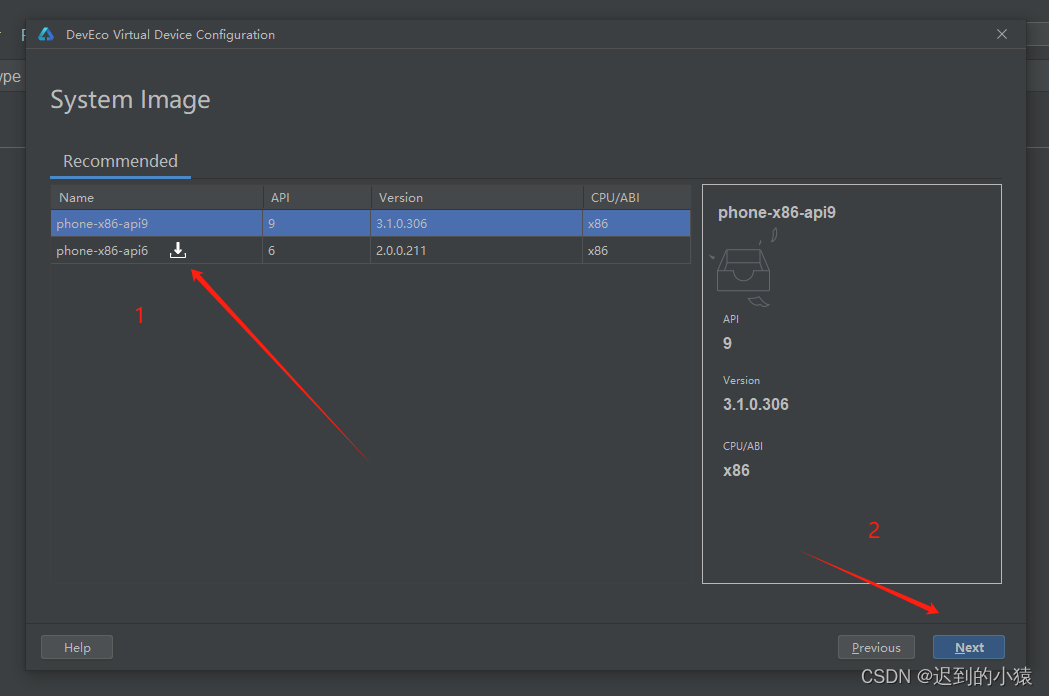This screenshot has height=696, width=1049.
Task: Close the Virtual Device Configuration dialog
Action: [1002, 34]
